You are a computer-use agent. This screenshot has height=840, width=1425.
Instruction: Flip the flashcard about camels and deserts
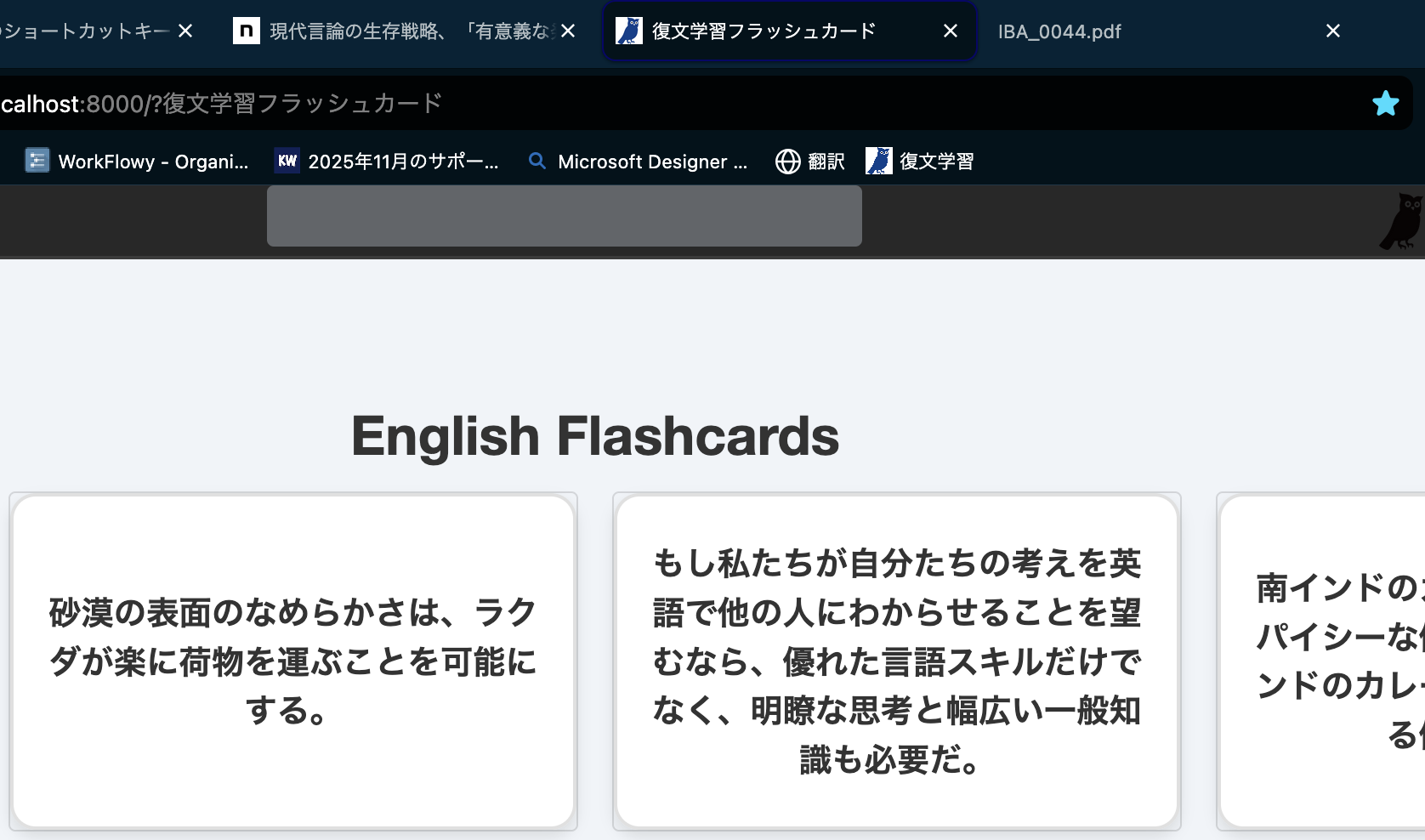click(x=293, y=661)
